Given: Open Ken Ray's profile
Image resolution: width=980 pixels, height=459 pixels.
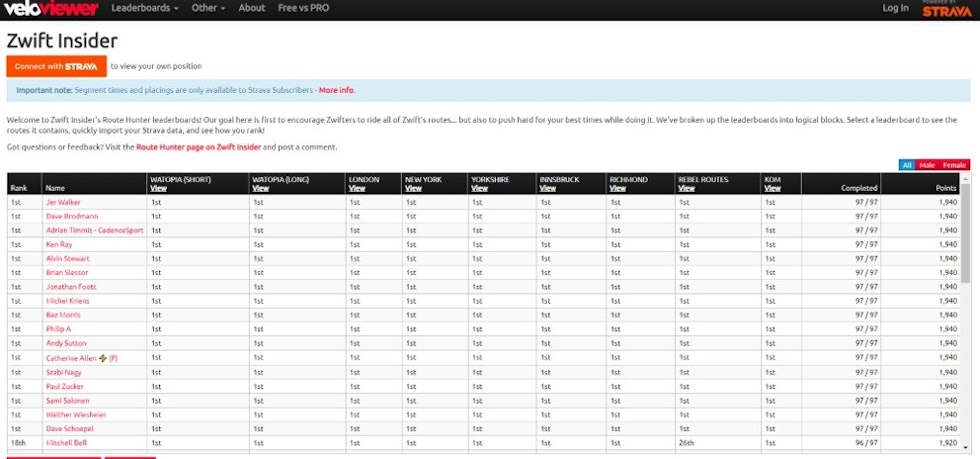Looking at the screenshot, I should coord(59,245).
